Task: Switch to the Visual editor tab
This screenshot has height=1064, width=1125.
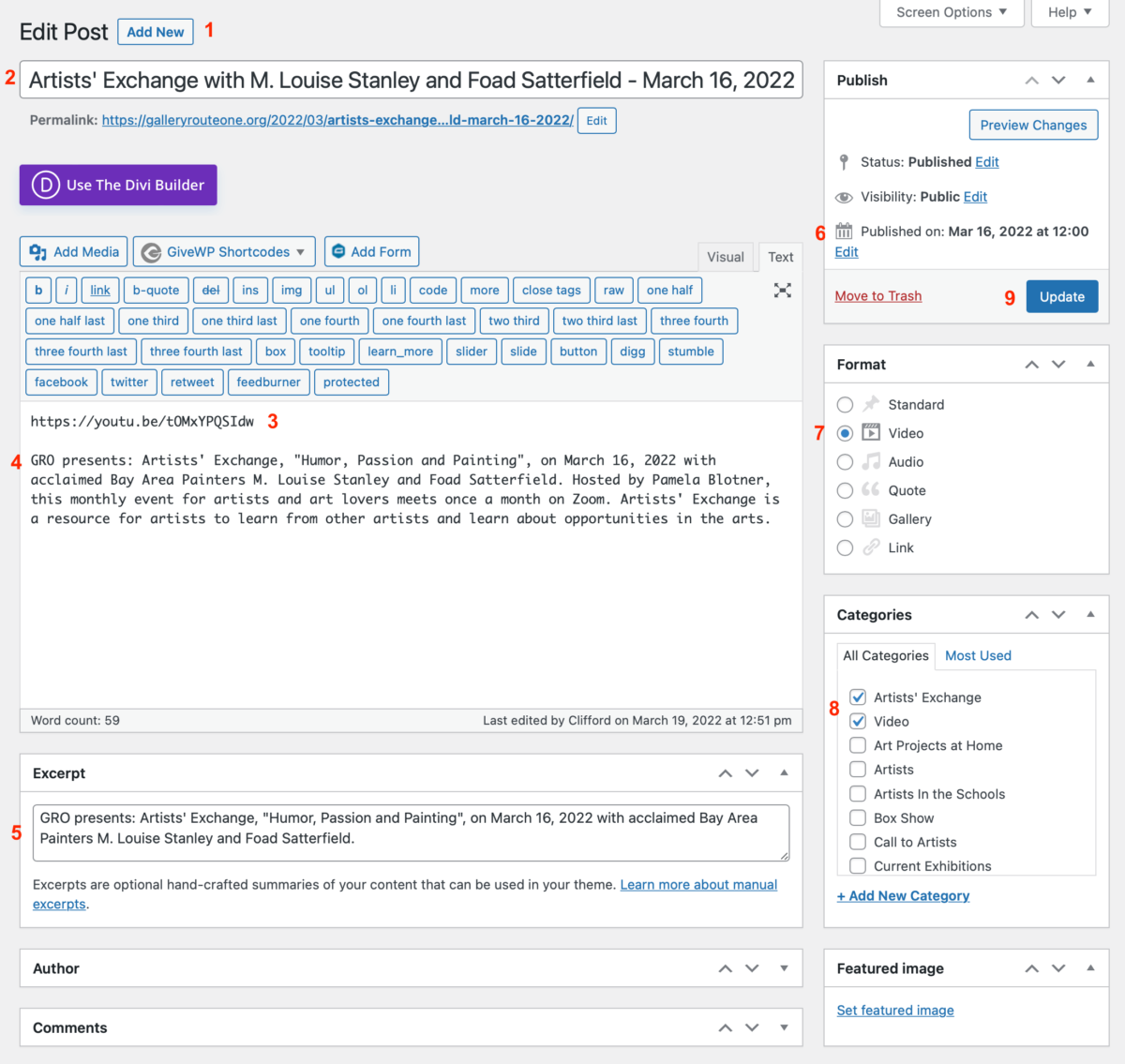Action: (725, 257)
